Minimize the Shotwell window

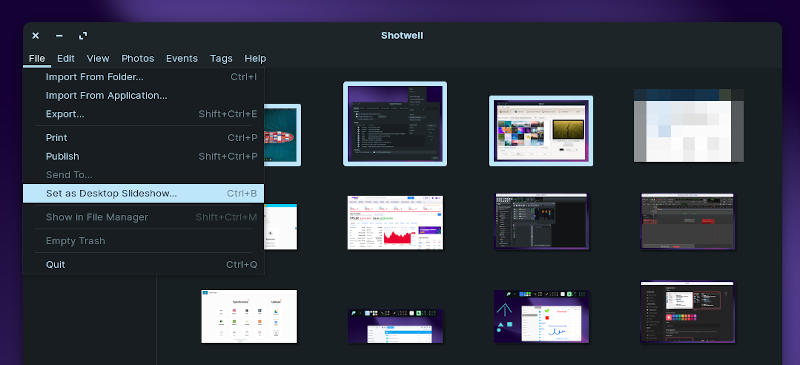(59, 36)
